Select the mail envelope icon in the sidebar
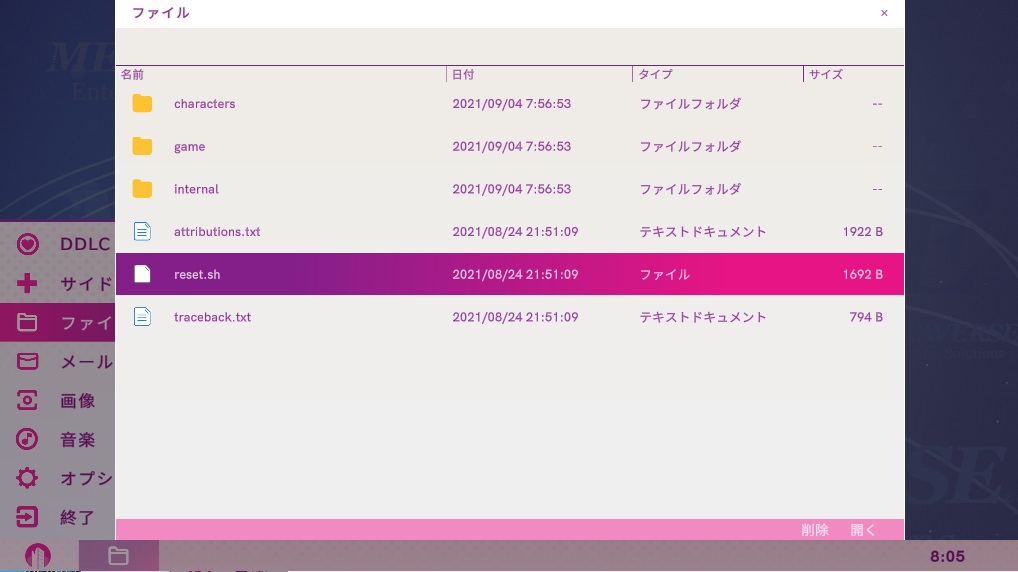This screenshot has height=572, width=1018. [x=28, y=362]
